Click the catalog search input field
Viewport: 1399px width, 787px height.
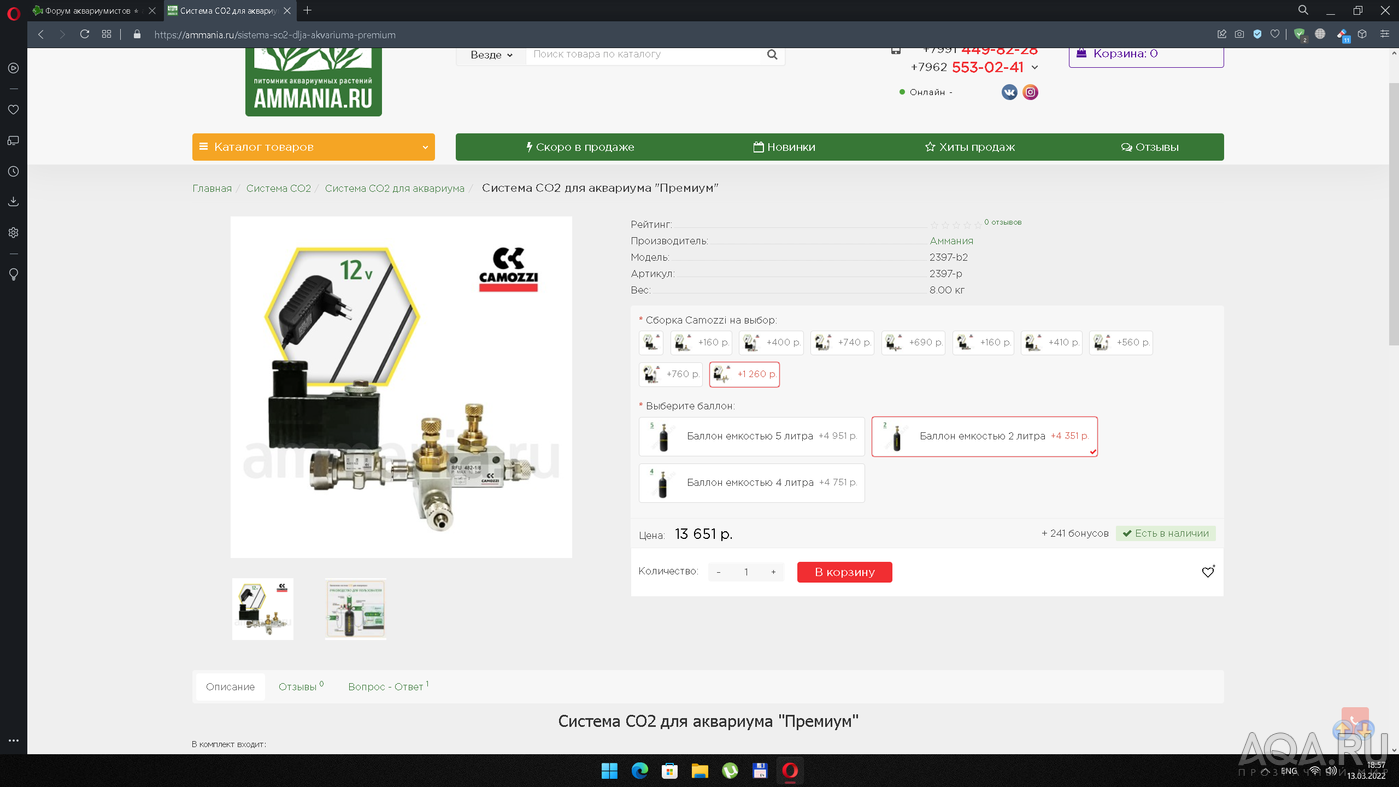point(645,55)
